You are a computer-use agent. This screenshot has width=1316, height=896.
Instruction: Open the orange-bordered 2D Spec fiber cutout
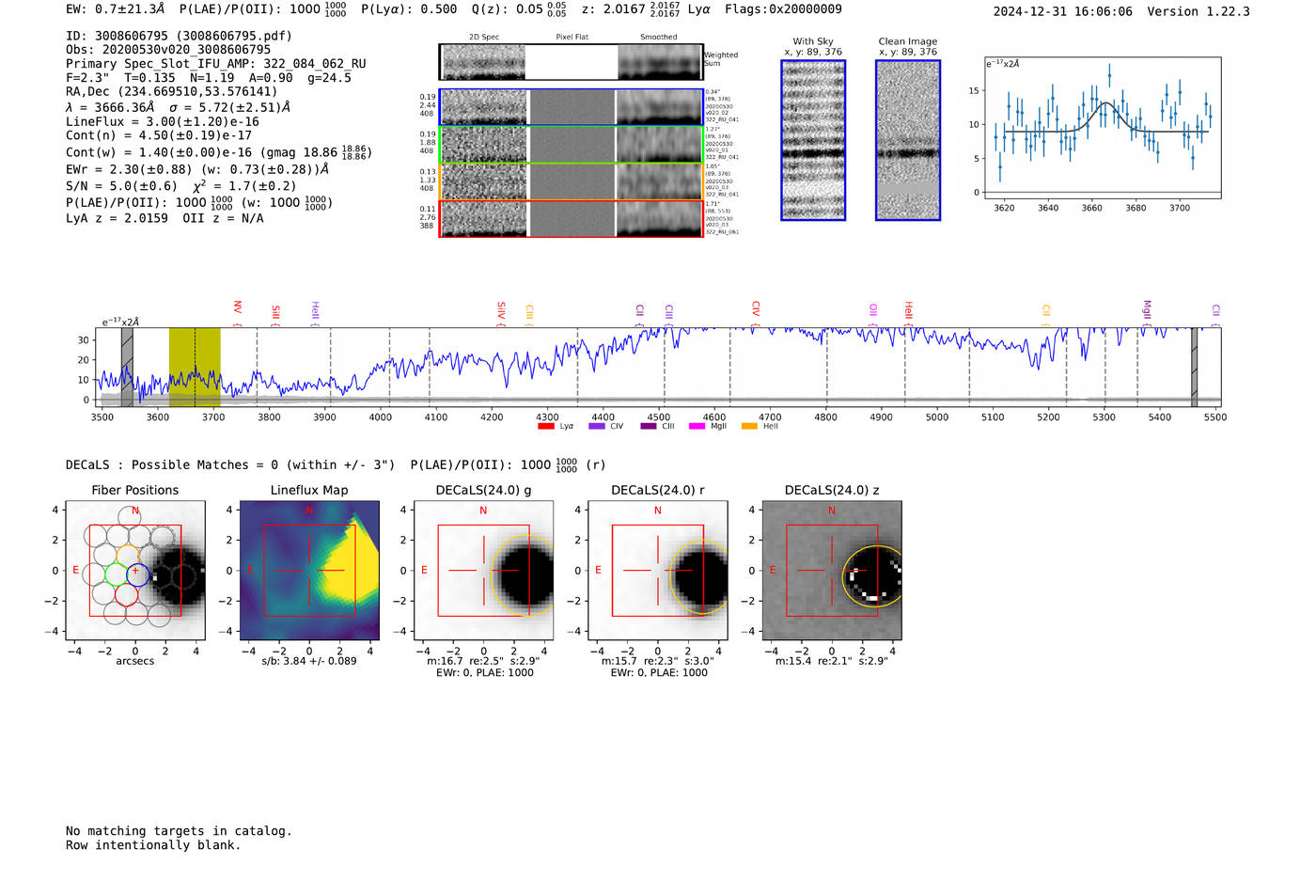pyautogui.click(x=483, y=181)
